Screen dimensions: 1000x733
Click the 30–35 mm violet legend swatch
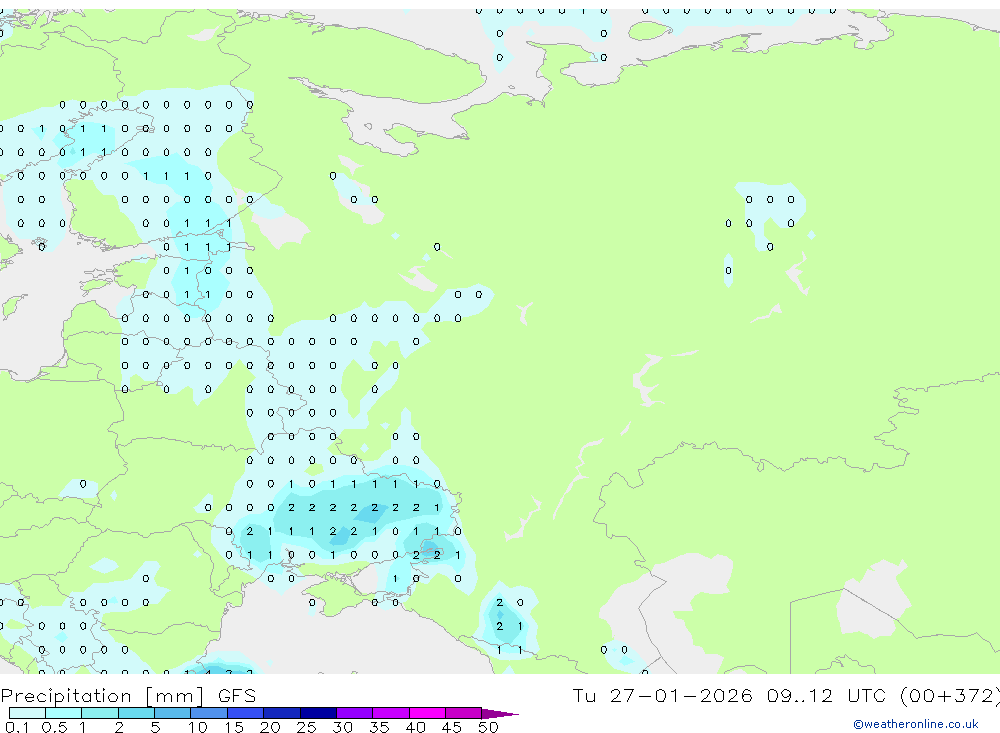(355, 713)
